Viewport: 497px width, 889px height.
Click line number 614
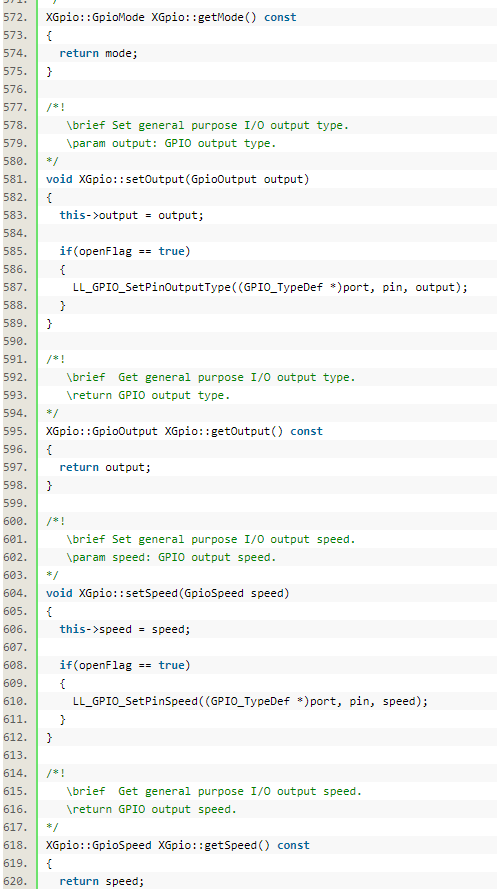15,773
